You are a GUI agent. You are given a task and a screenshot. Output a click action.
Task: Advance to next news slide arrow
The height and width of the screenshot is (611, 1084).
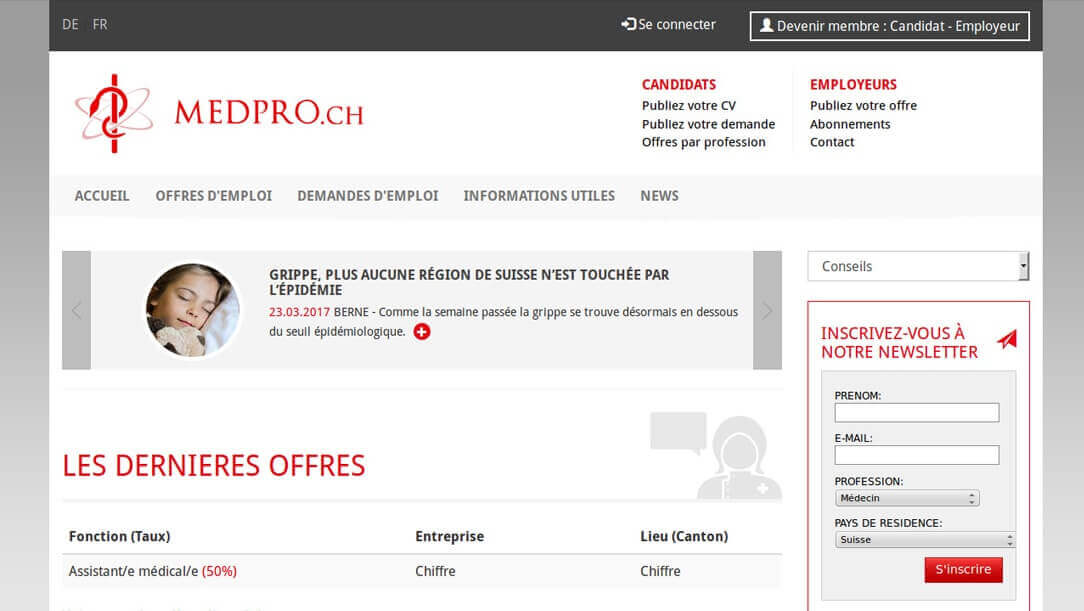(x=767, y=310)
